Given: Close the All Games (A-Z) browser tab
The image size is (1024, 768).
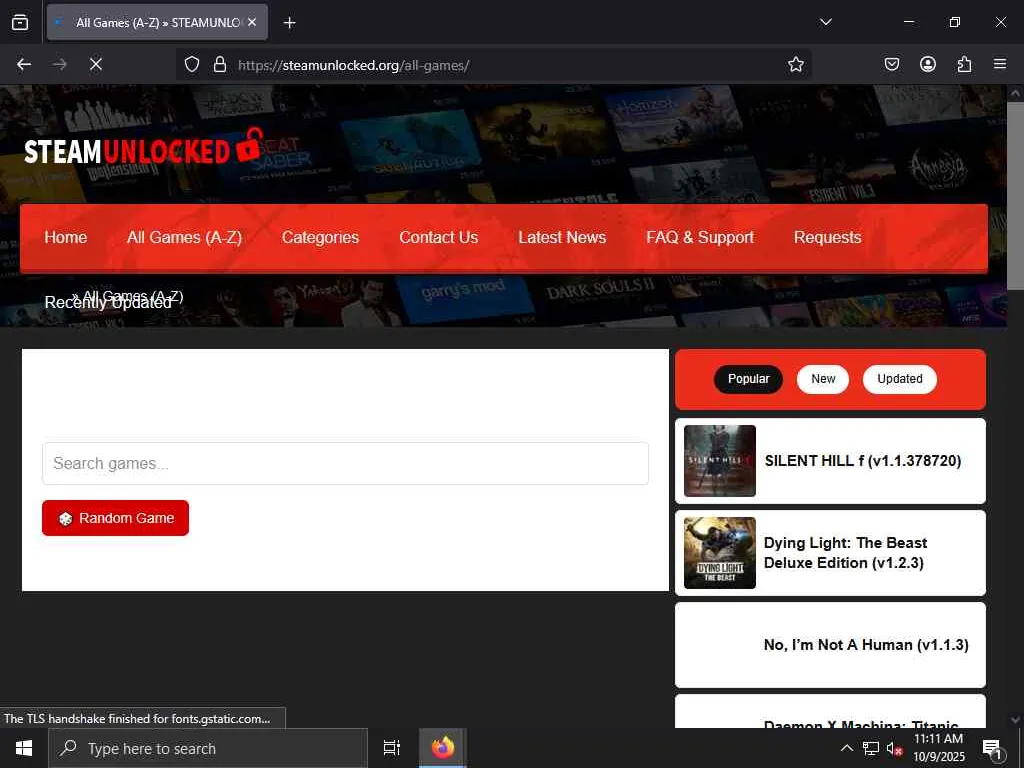Looking at the screenshot, I should tap(252, 22).
